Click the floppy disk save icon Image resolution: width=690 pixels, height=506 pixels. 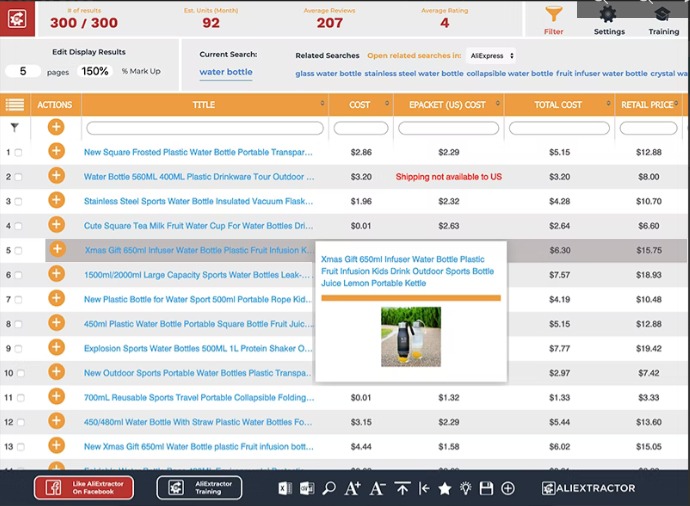click(x=486, y=488)
